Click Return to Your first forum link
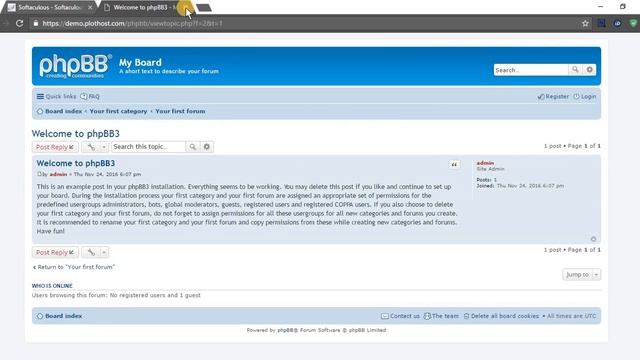 (x=74, y=267)
